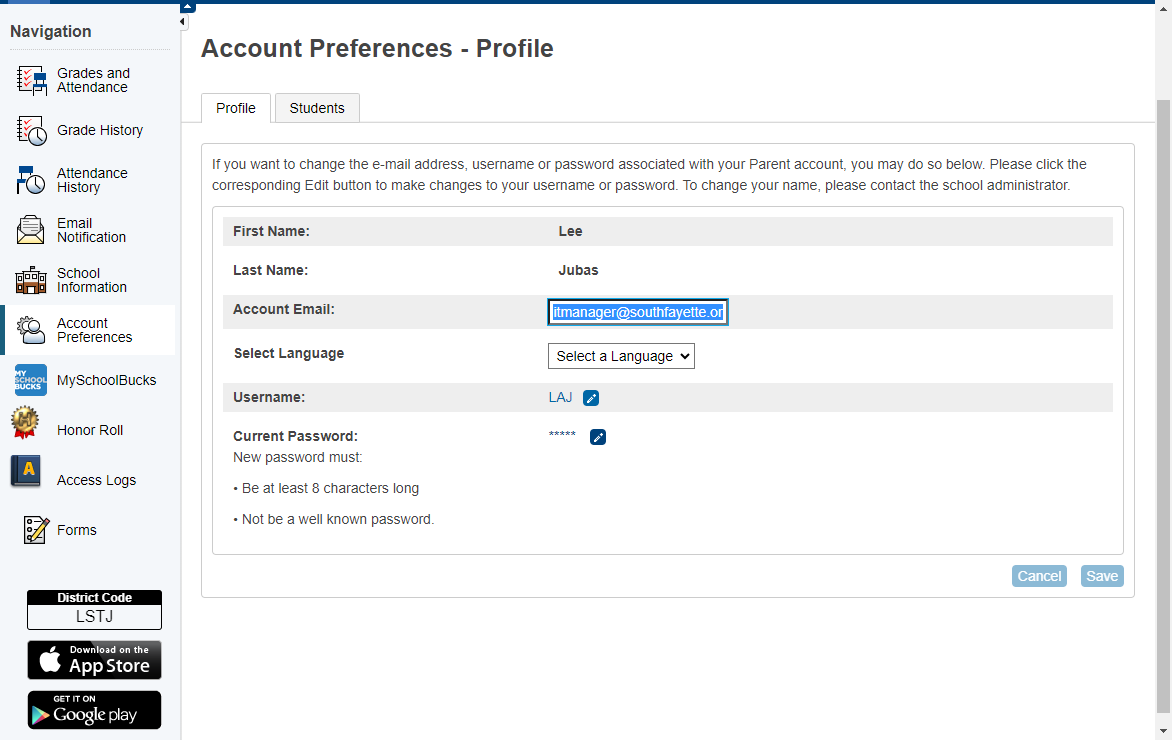Collapse the top header arrow
The height and width of the screenshot is (740, 1172).
coord(188,7)
